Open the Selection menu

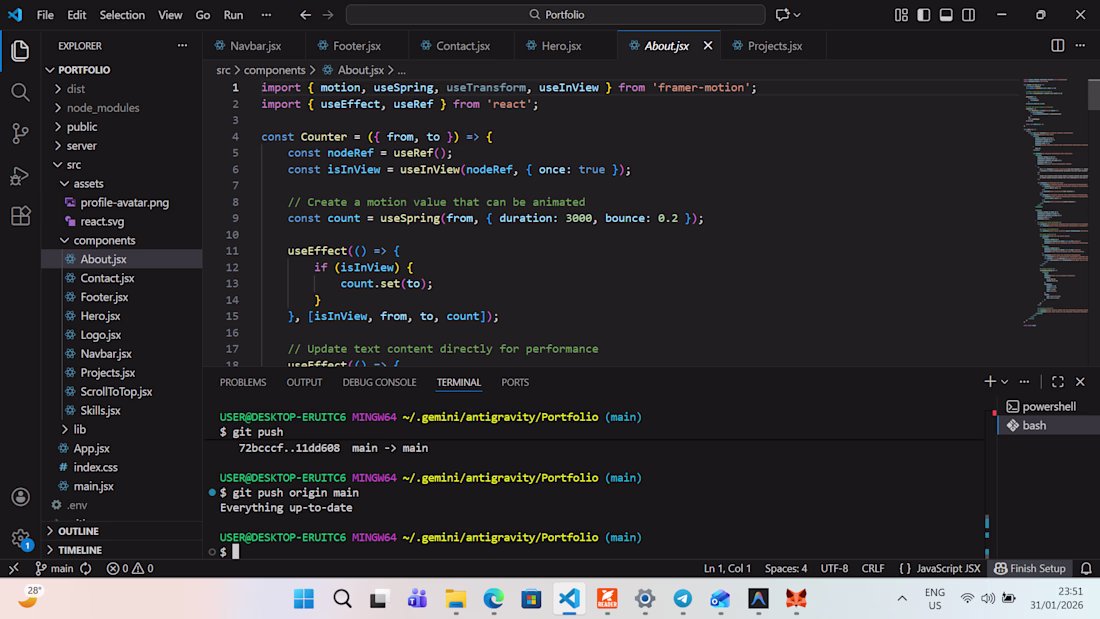[122, 15]
